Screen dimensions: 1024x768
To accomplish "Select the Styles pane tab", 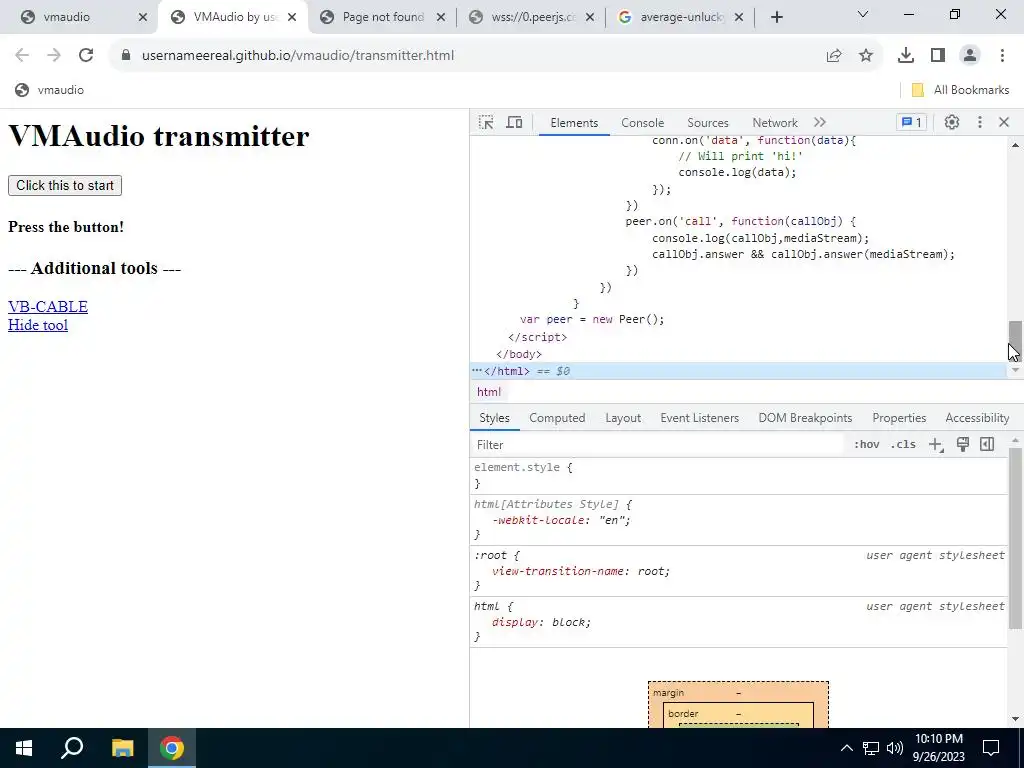I will [x=494, y=418].
